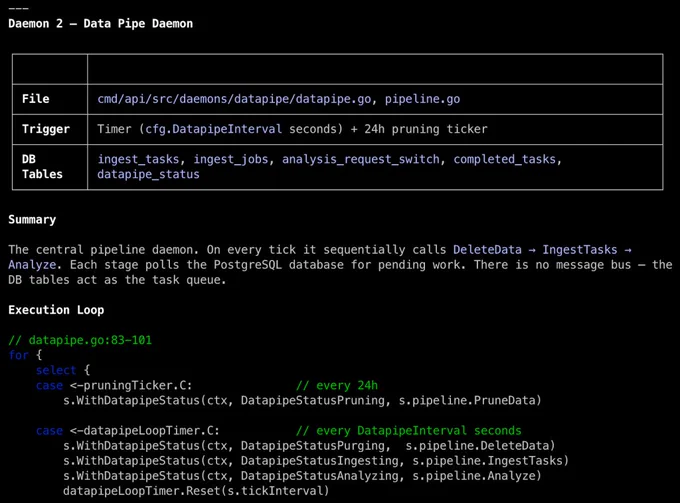680x503 pixels.
Task: Click the pipeline.go file name
Action: point(422,99)
